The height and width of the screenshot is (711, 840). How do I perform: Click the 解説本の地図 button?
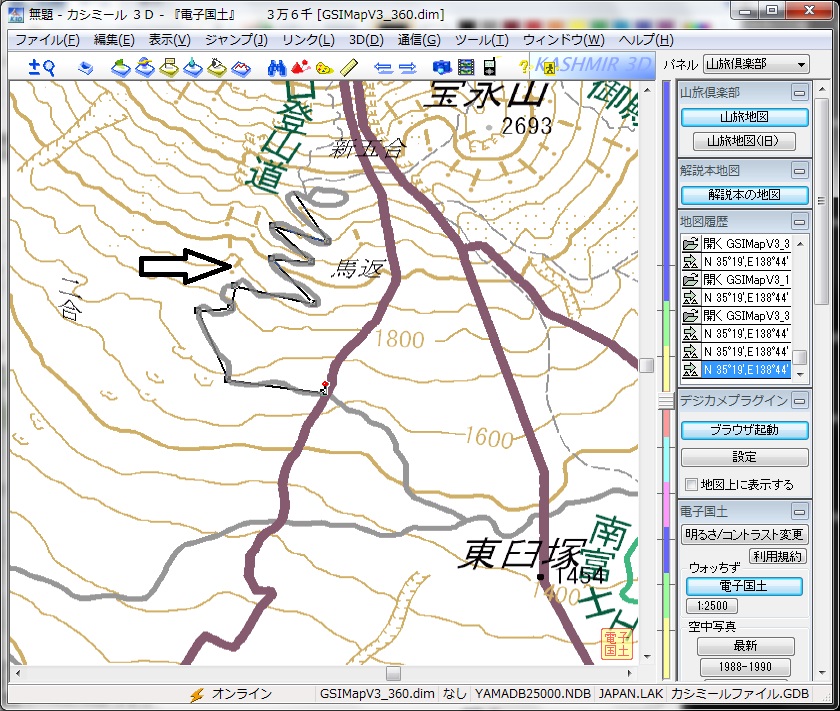pyautogui.click(x=745, y=195)
